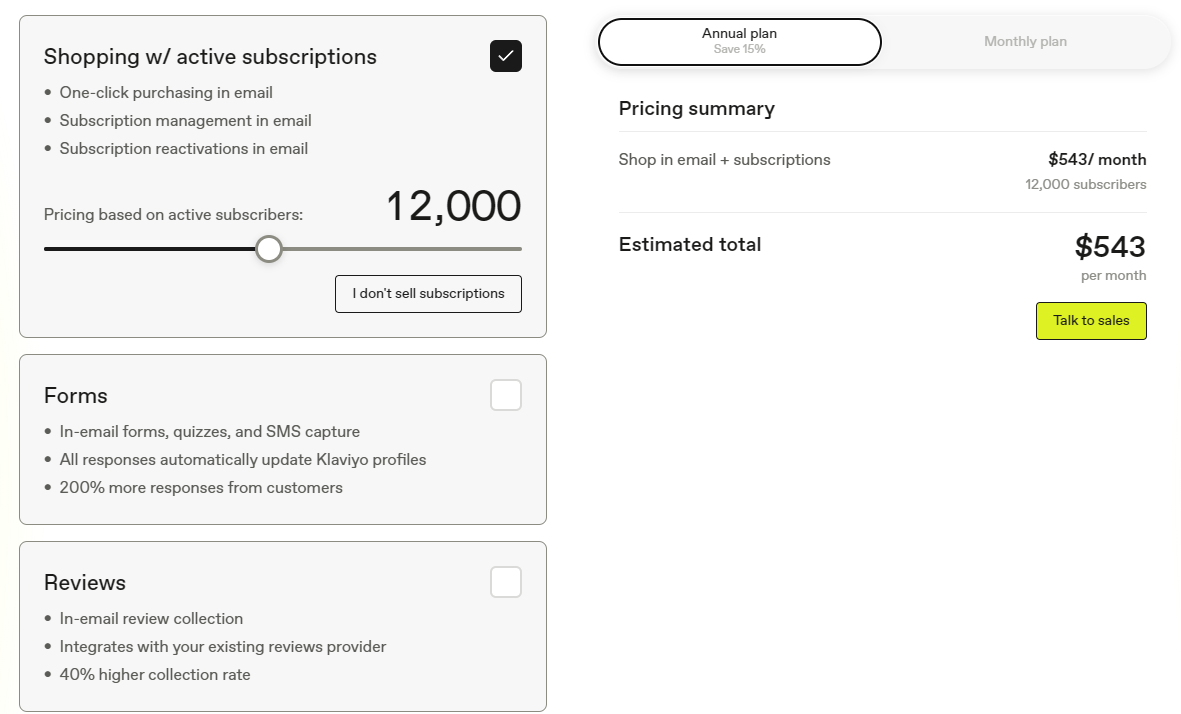Image resolution: width=1181 pixels, height=714 pixels.
Task: Click the large 12,000 subscriber count
Action: [453, 206]
